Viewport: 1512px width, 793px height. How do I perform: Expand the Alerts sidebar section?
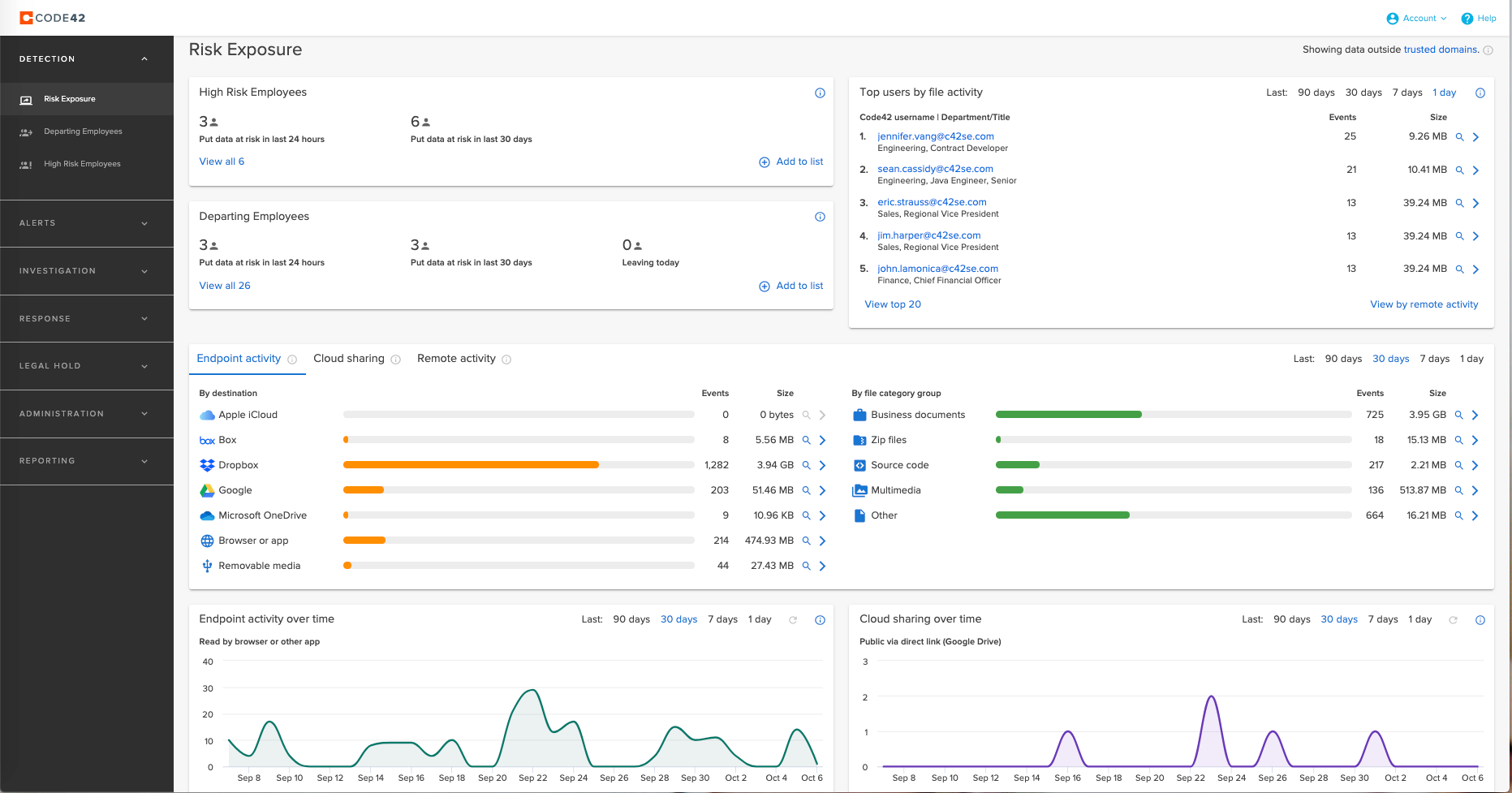(87, 223)
